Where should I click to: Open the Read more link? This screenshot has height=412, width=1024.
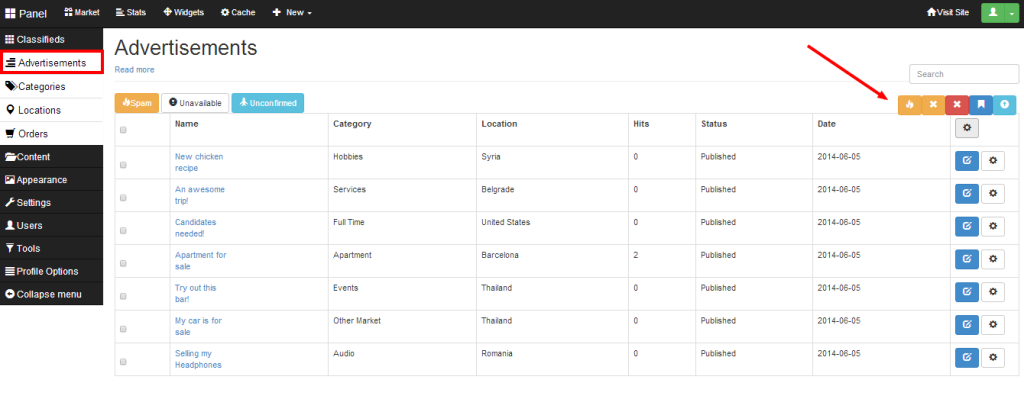click(x=135, y=69)
